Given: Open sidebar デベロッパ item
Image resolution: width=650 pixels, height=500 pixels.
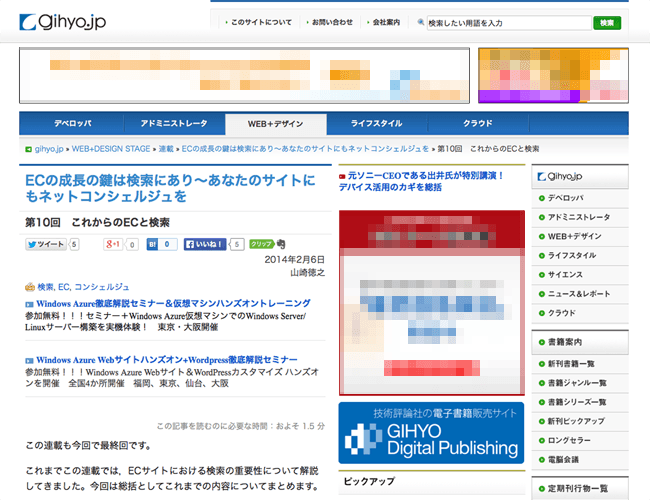Looking at the screenshot, I should tap(580, 198).
